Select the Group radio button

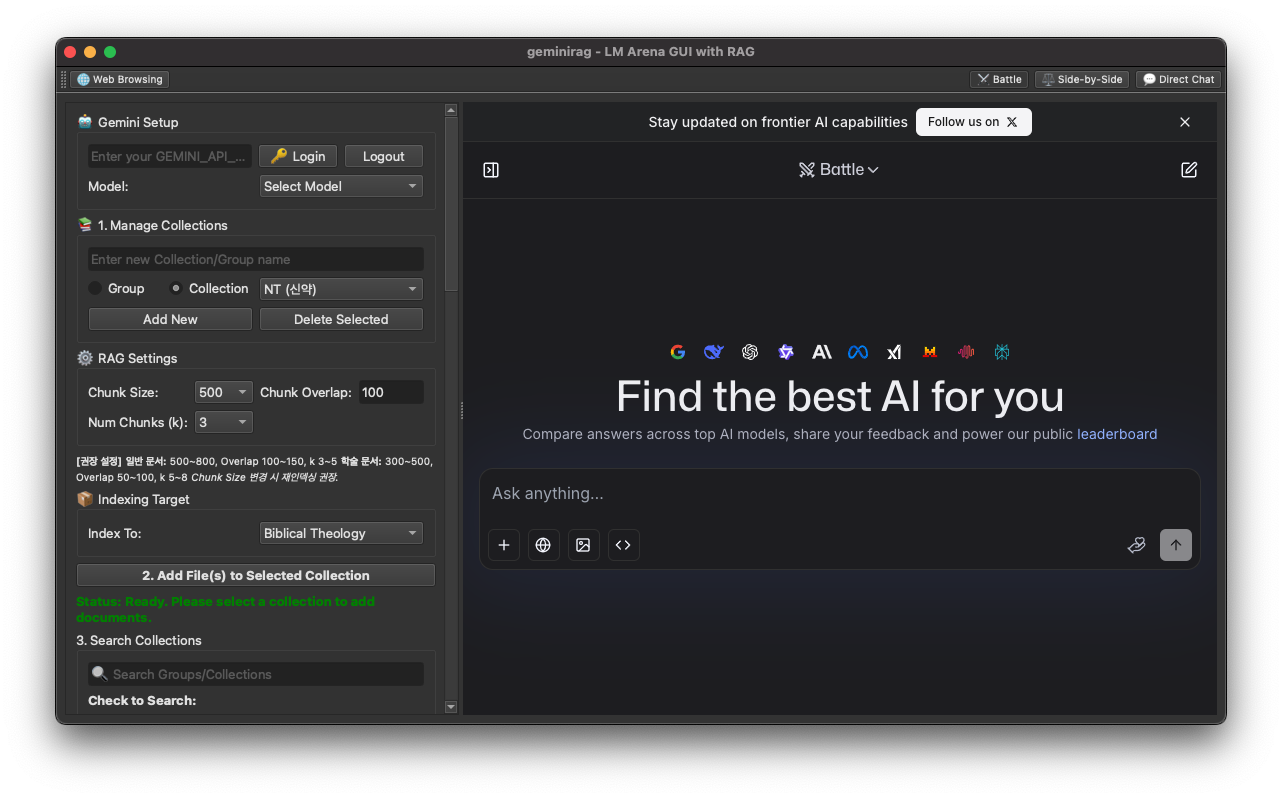click(96, 288)
